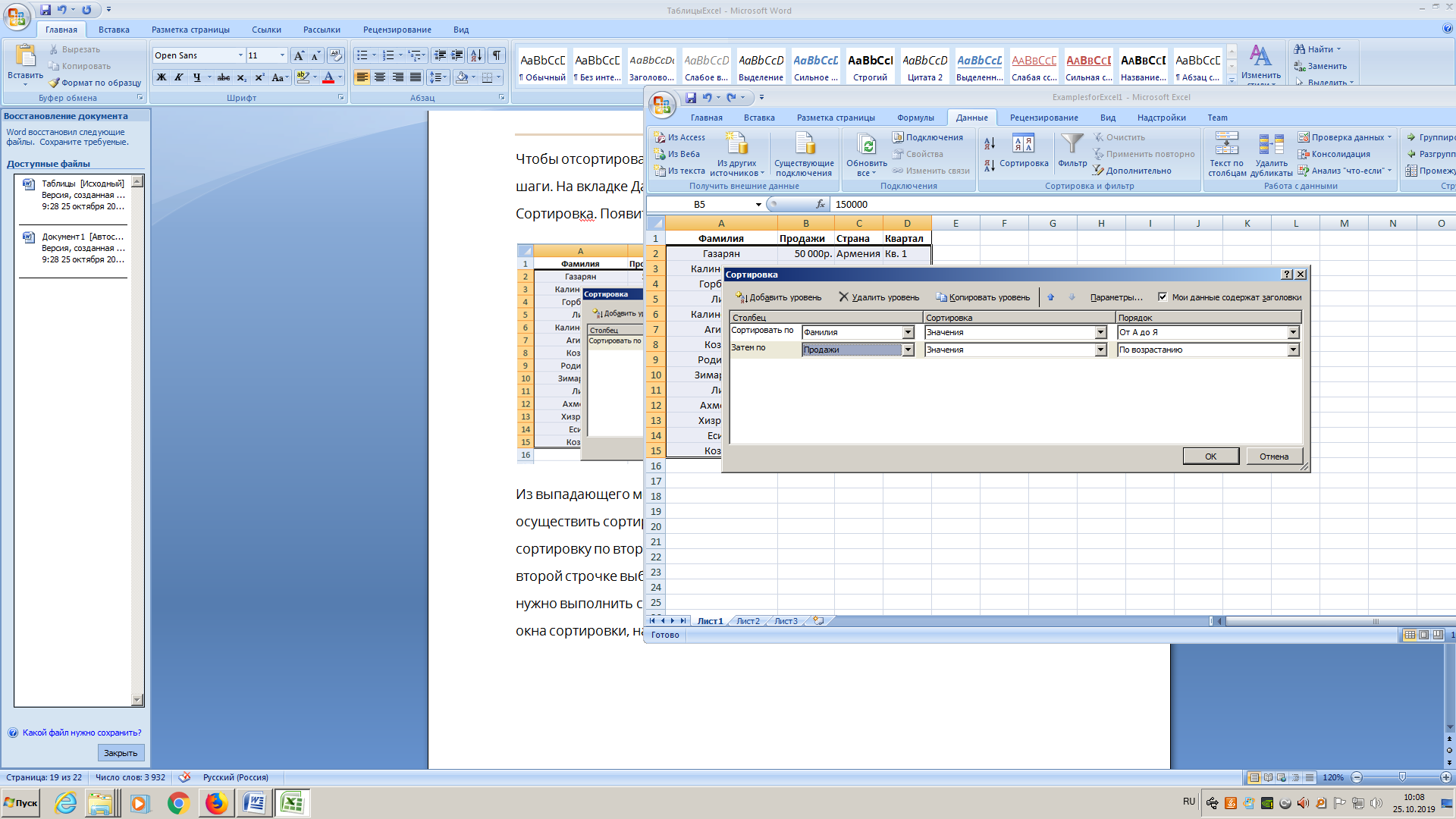Viewport: 1456px width, 819px height.
Task: Open first row Значения sort-on dropdown
Action: pos(1100,332)
